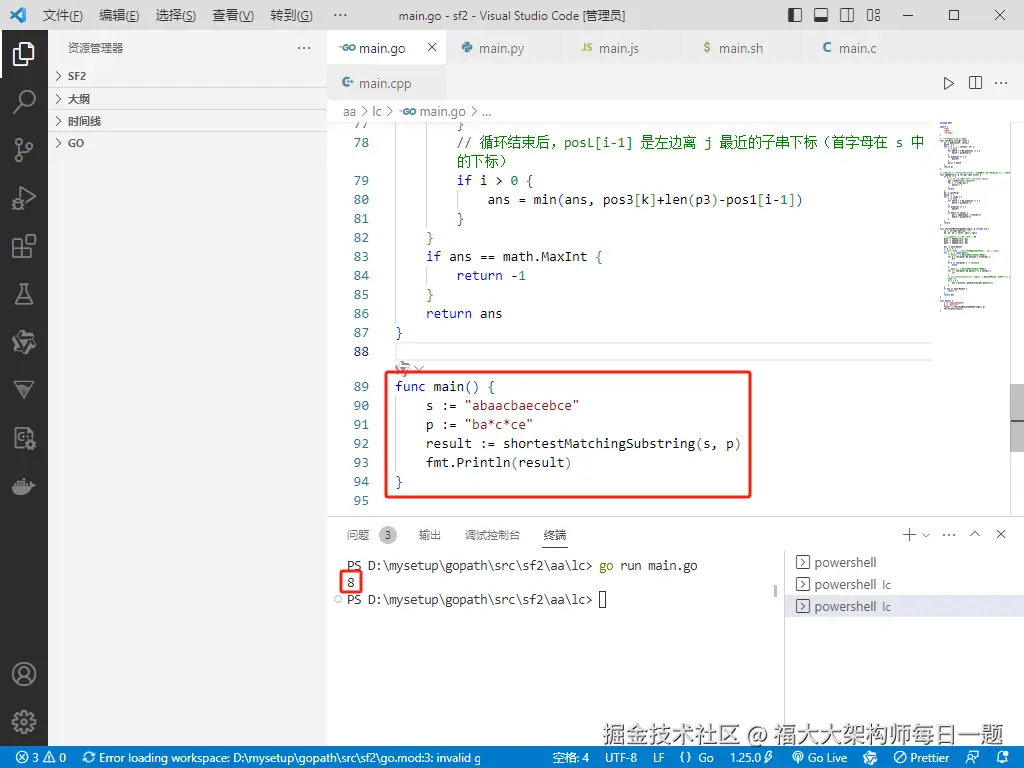
Task: Open the Source Control view
Action: pyautogui.click(x=24, y=150)
